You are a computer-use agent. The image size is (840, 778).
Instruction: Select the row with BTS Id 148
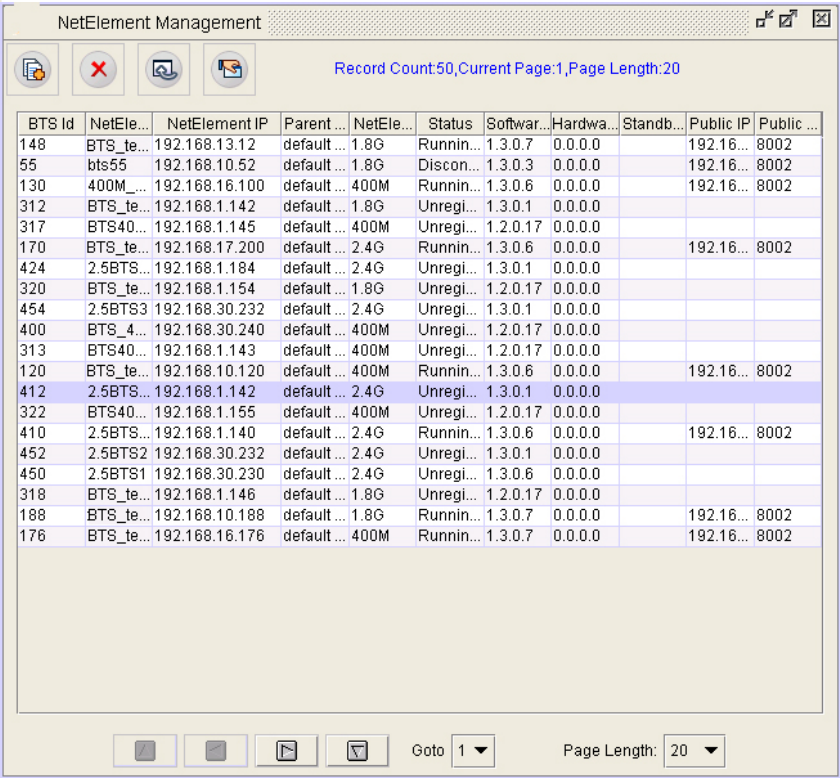51,144
